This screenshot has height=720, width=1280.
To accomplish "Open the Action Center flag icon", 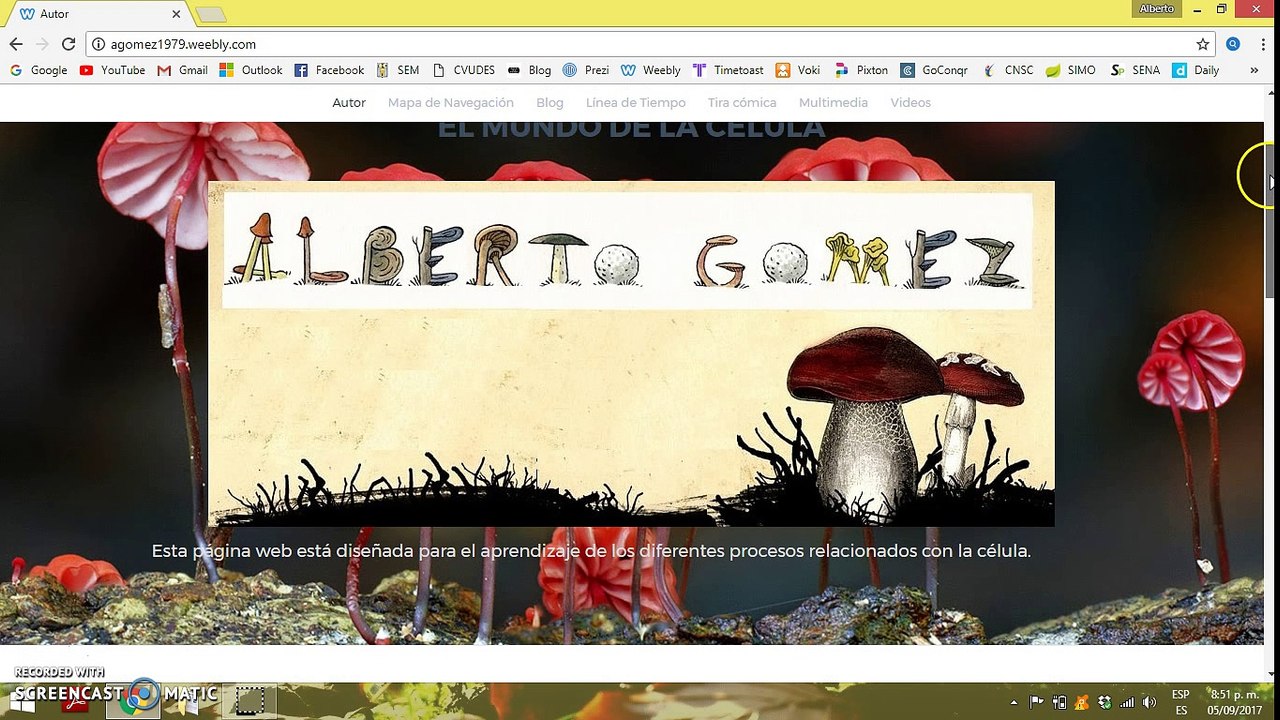I will (1036, 702).
